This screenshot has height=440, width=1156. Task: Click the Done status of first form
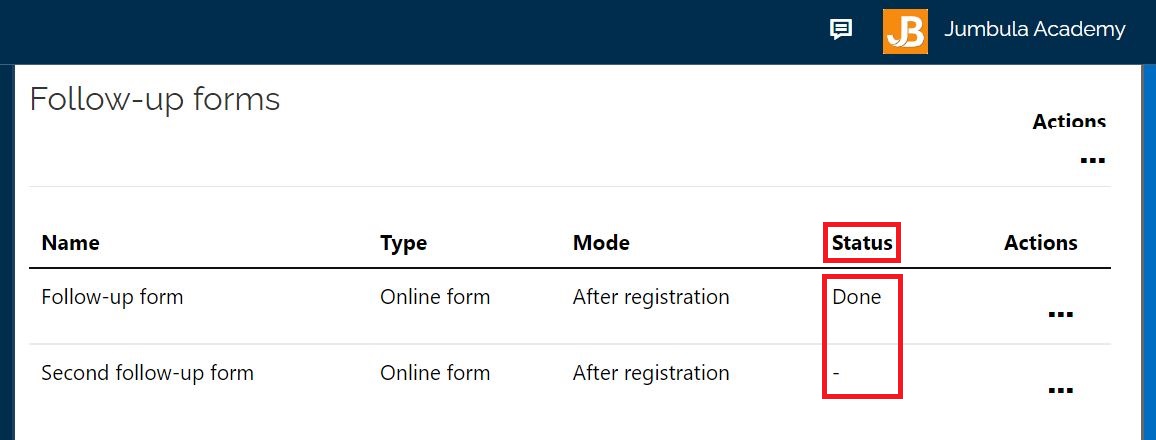click(x=857, y=297)
